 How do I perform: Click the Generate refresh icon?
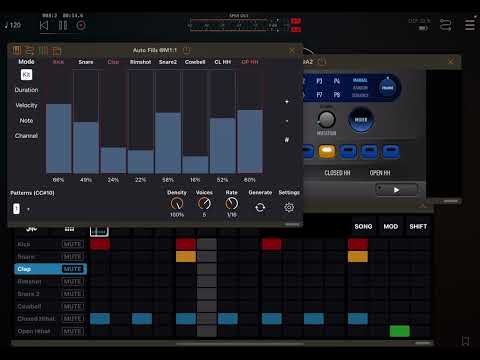click(x=260, y=207)
